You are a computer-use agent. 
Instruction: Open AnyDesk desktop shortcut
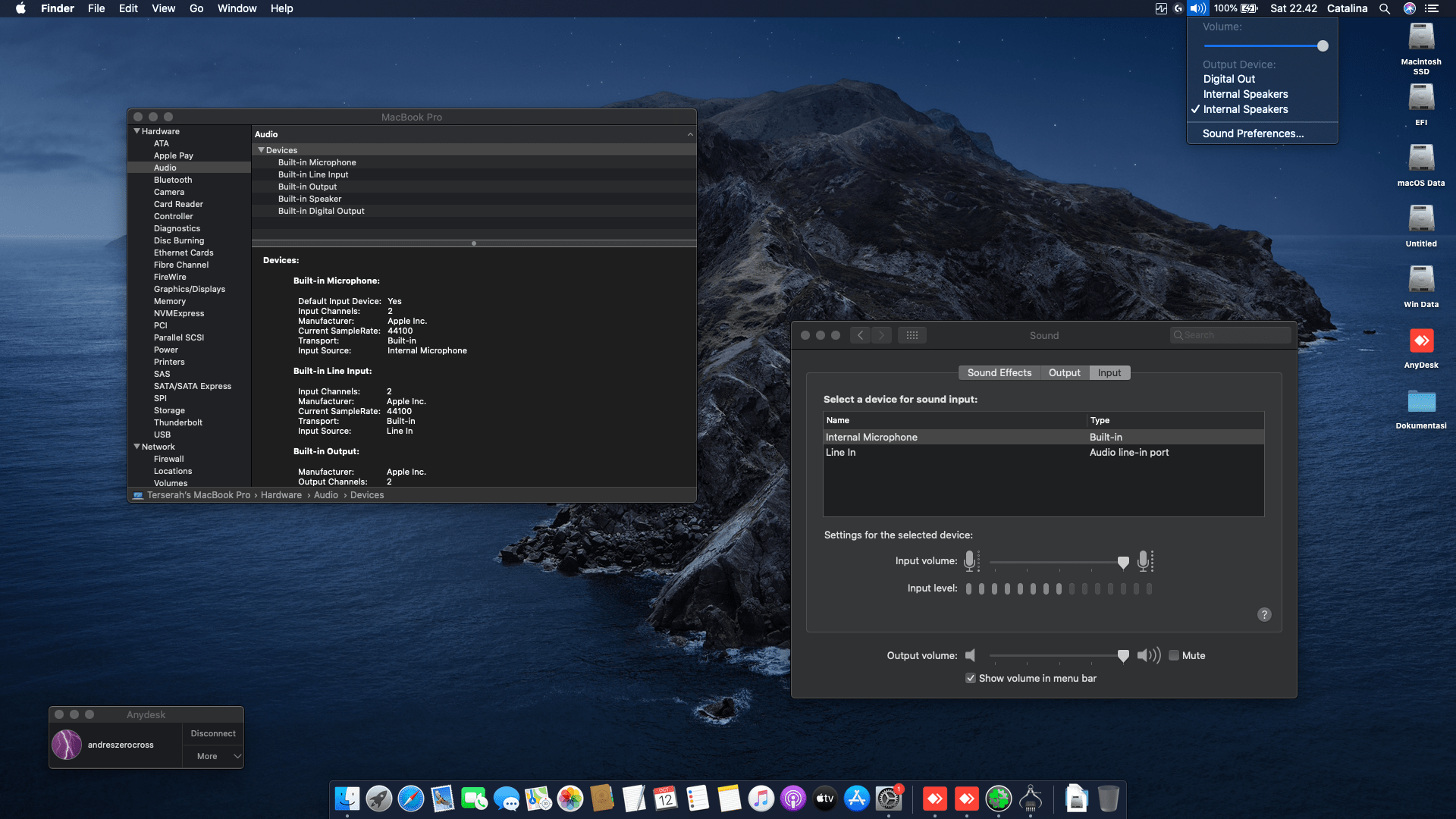[x=1421, y=348]
